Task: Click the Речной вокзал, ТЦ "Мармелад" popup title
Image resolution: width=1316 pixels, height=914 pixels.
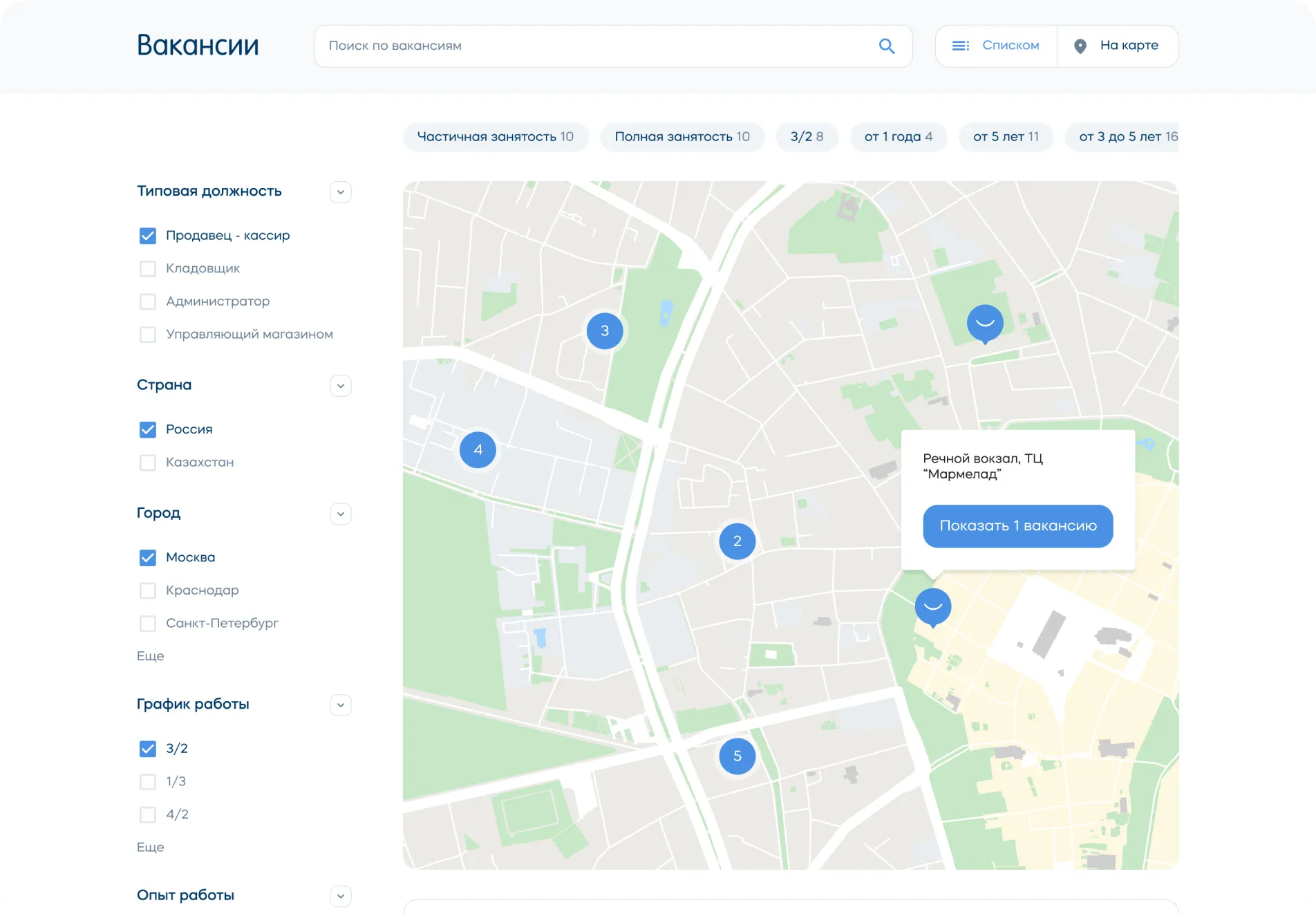Action: [x=983, y=466]
